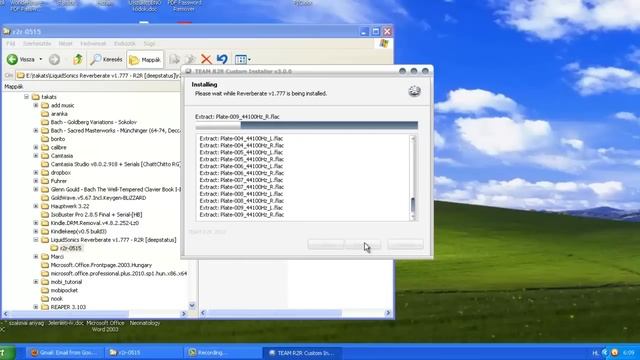Click folder pane horizontal scrollbar right arrow

click(184, 313)
